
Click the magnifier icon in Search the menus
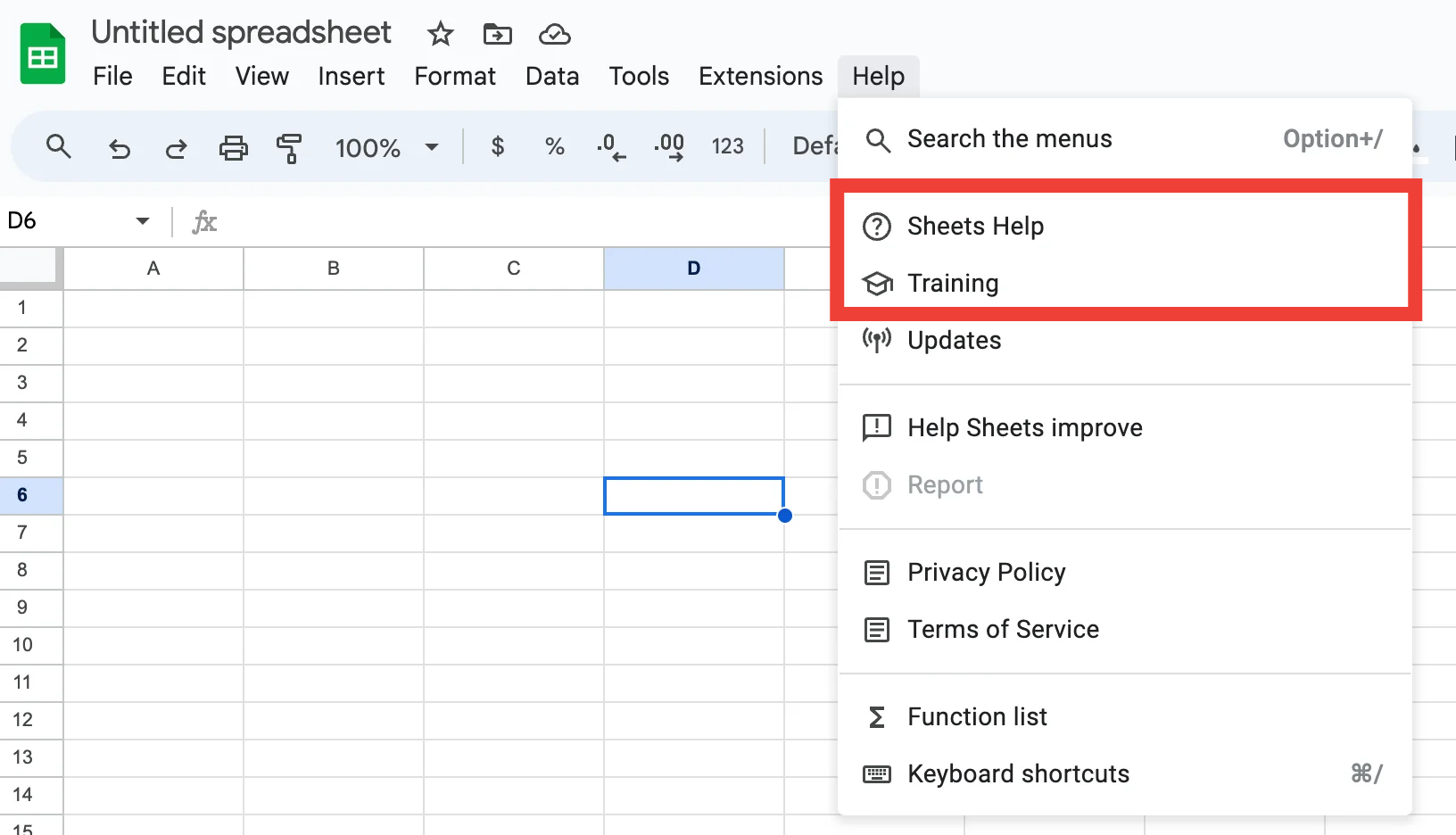coord(878,140)
